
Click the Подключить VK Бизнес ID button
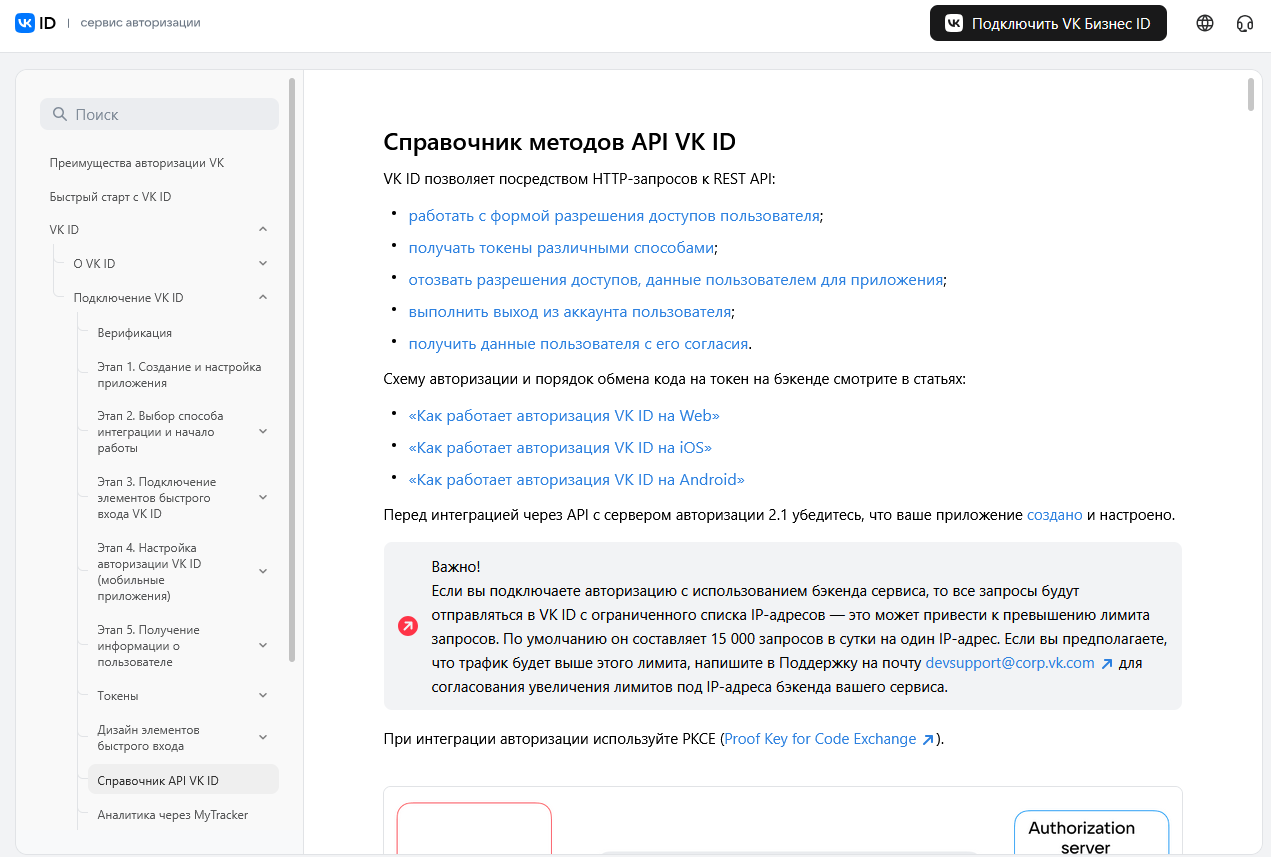1048,23
